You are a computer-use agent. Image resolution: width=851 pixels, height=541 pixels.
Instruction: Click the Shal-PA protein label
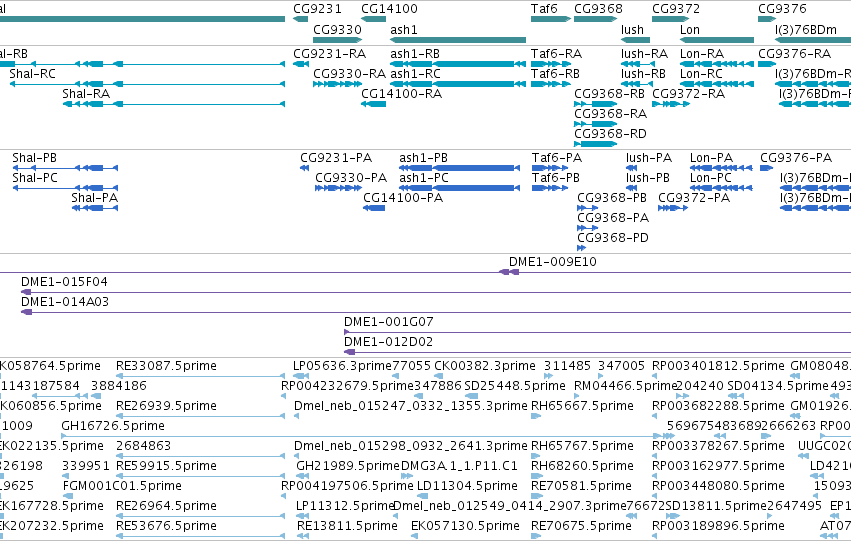(x=94, y=198)
